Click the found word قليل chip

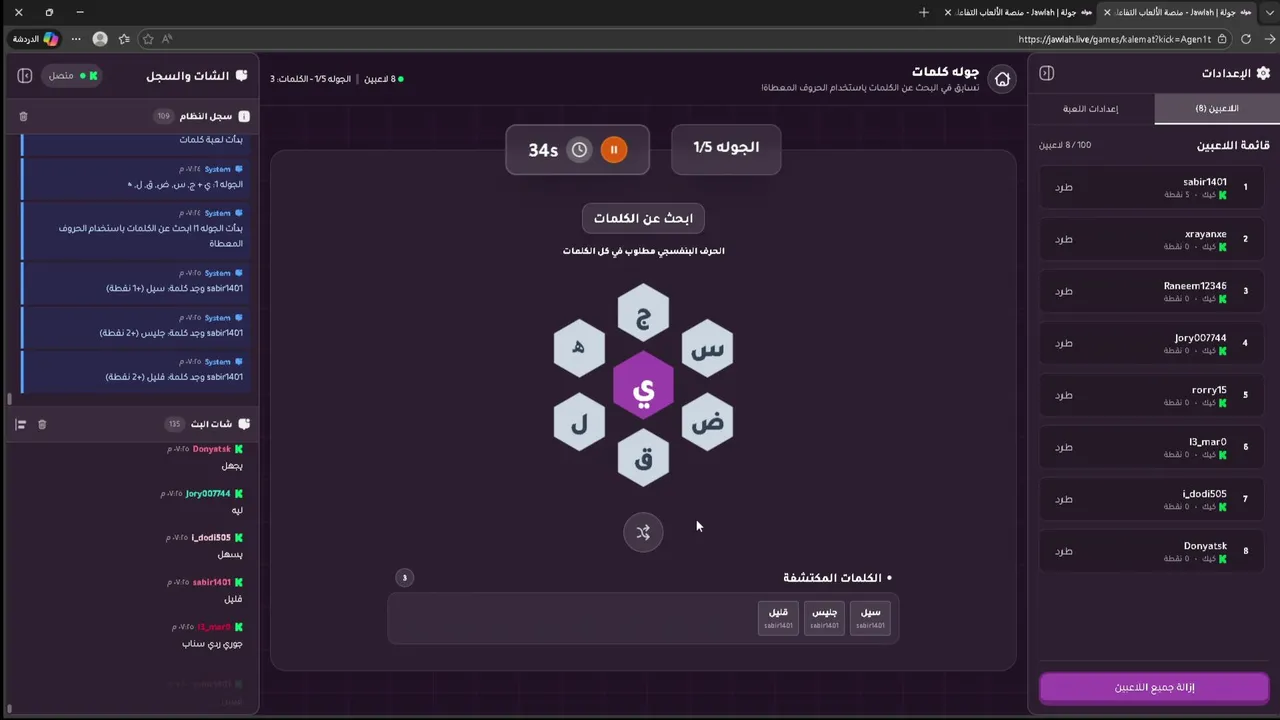pos(778,617)
